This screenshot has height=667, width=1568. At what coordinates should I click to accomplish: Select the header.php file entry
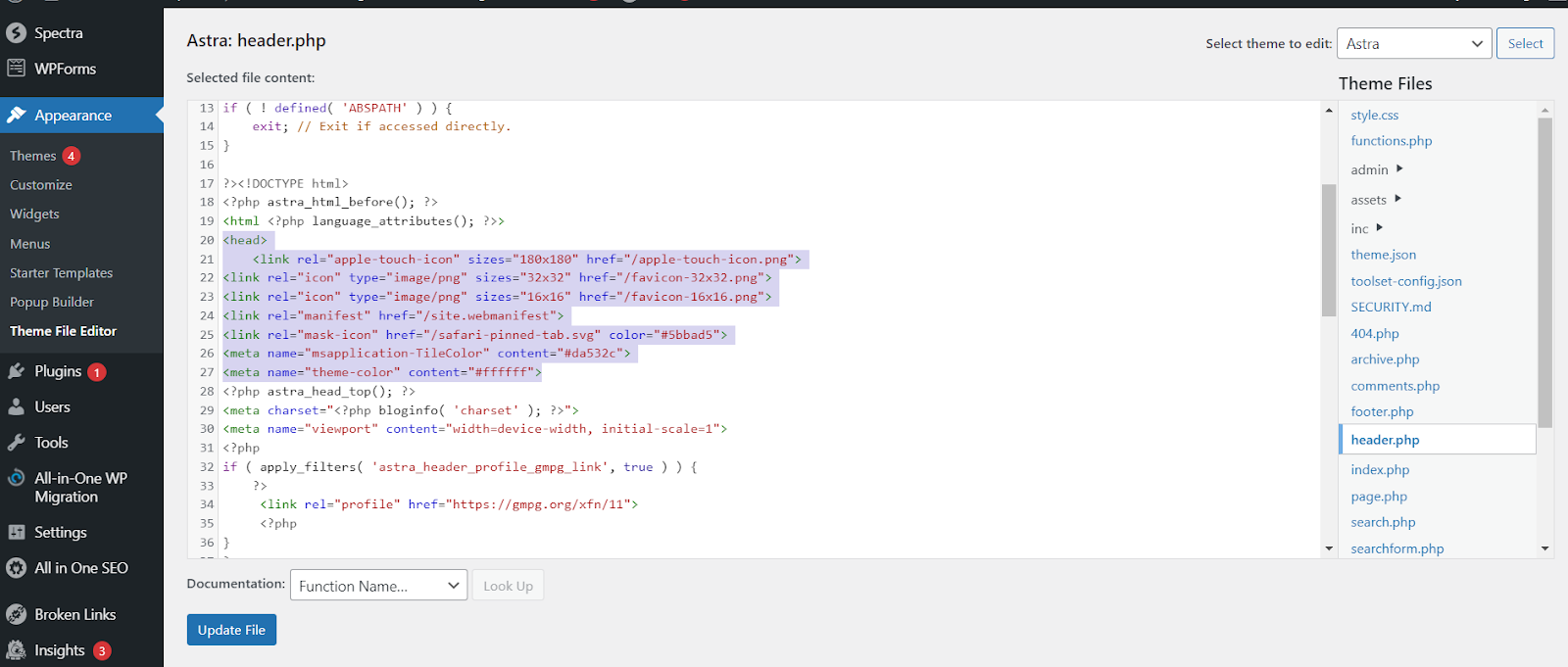1437,440
